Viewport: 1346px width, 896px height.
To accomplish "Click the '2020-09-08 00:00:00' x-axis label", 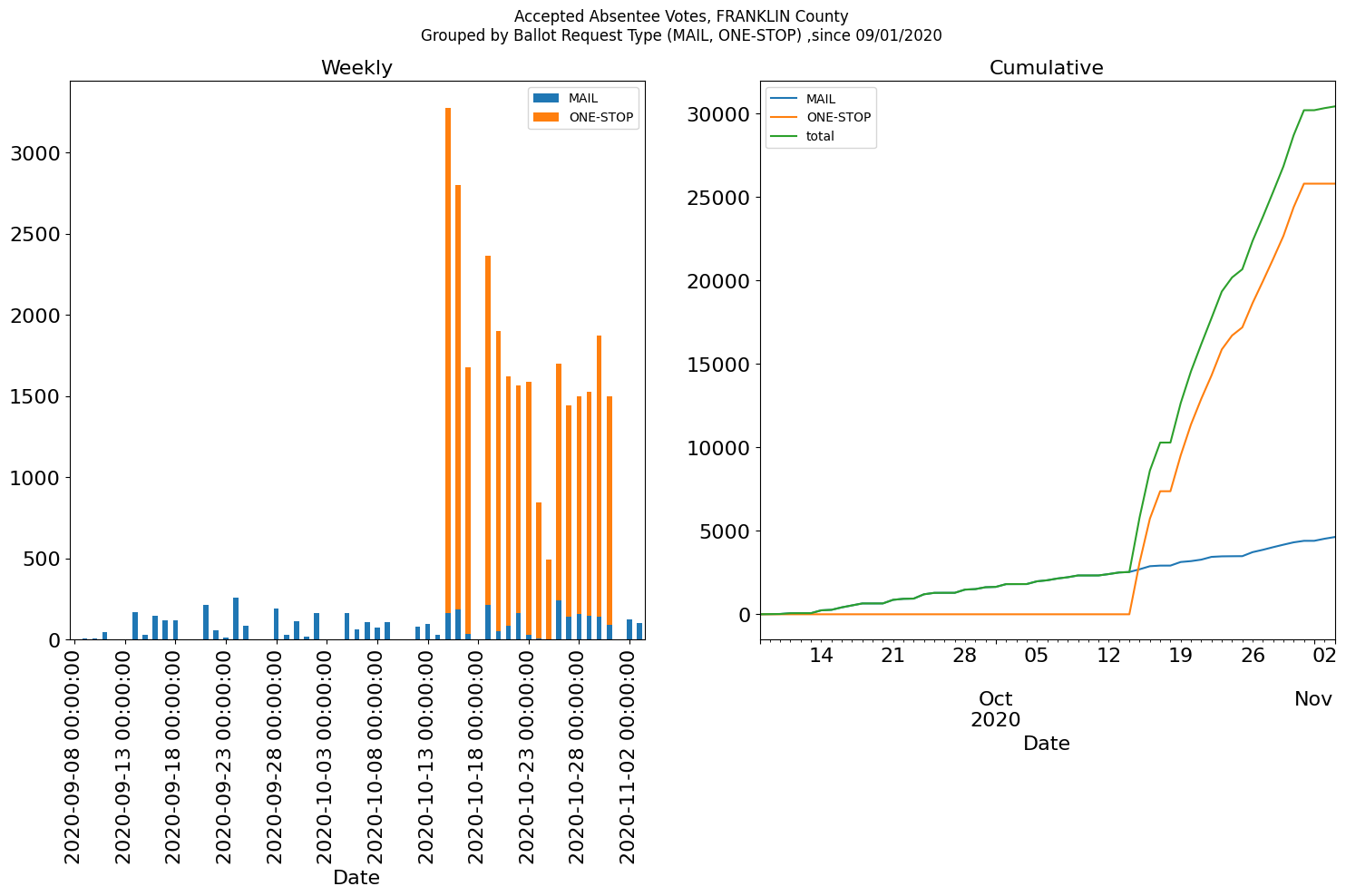I will coord(73,755).
